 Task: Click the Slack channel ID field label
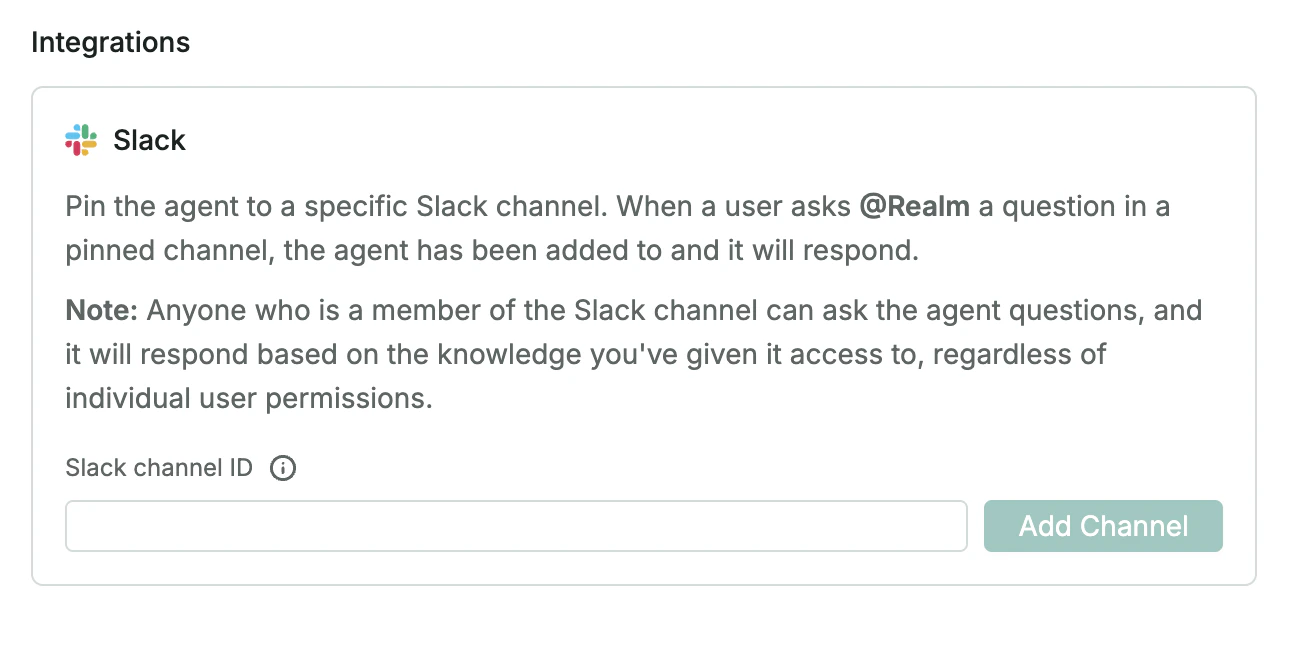(158, 468)
